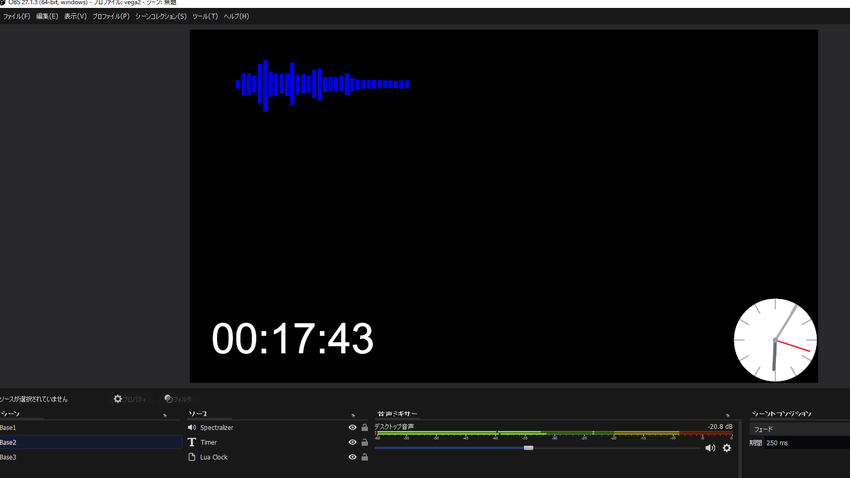
Task: Toggle the lock on Lua Clock source
Action: tap(365, 457)
